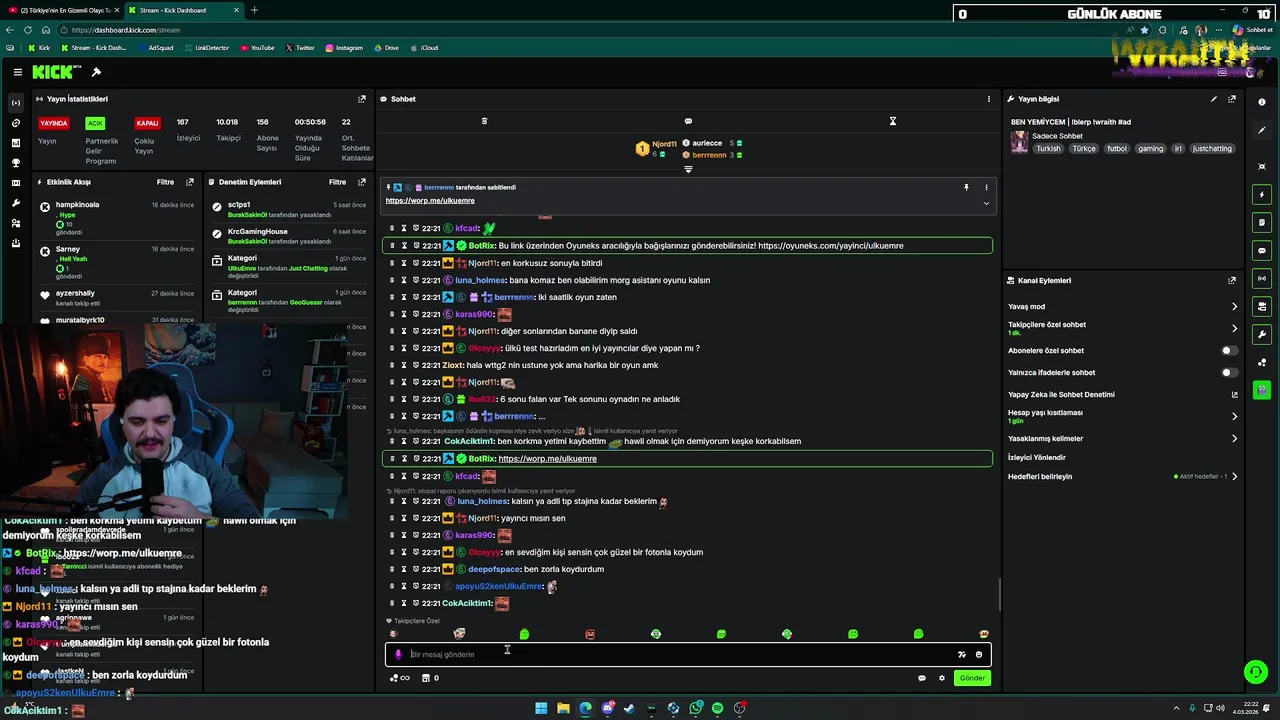This screenshot has width=1280, height=720.
Task: Open the hamburger menu beside the Kick logo
Action: coord(18,72)
